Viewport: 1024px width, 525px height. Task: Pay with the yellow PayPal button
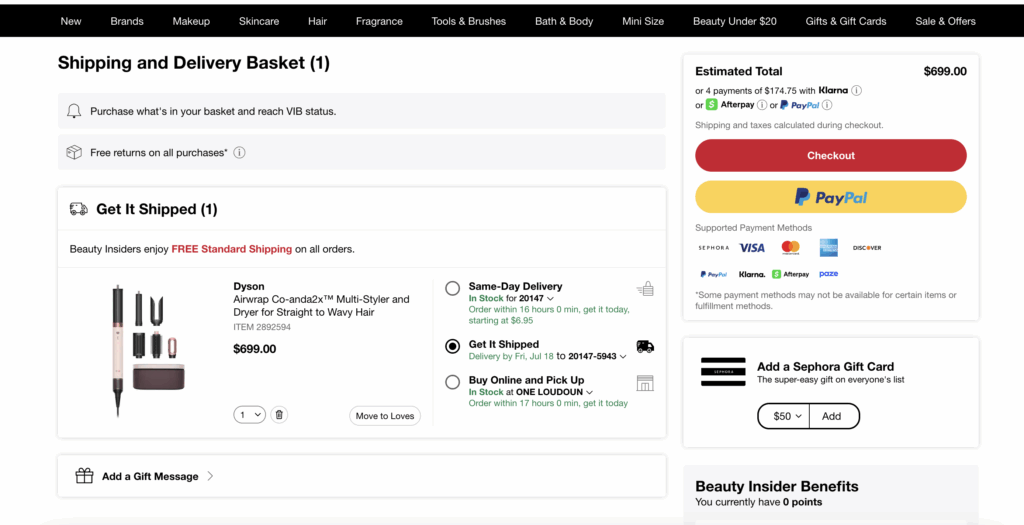click(x=830, y=197)
